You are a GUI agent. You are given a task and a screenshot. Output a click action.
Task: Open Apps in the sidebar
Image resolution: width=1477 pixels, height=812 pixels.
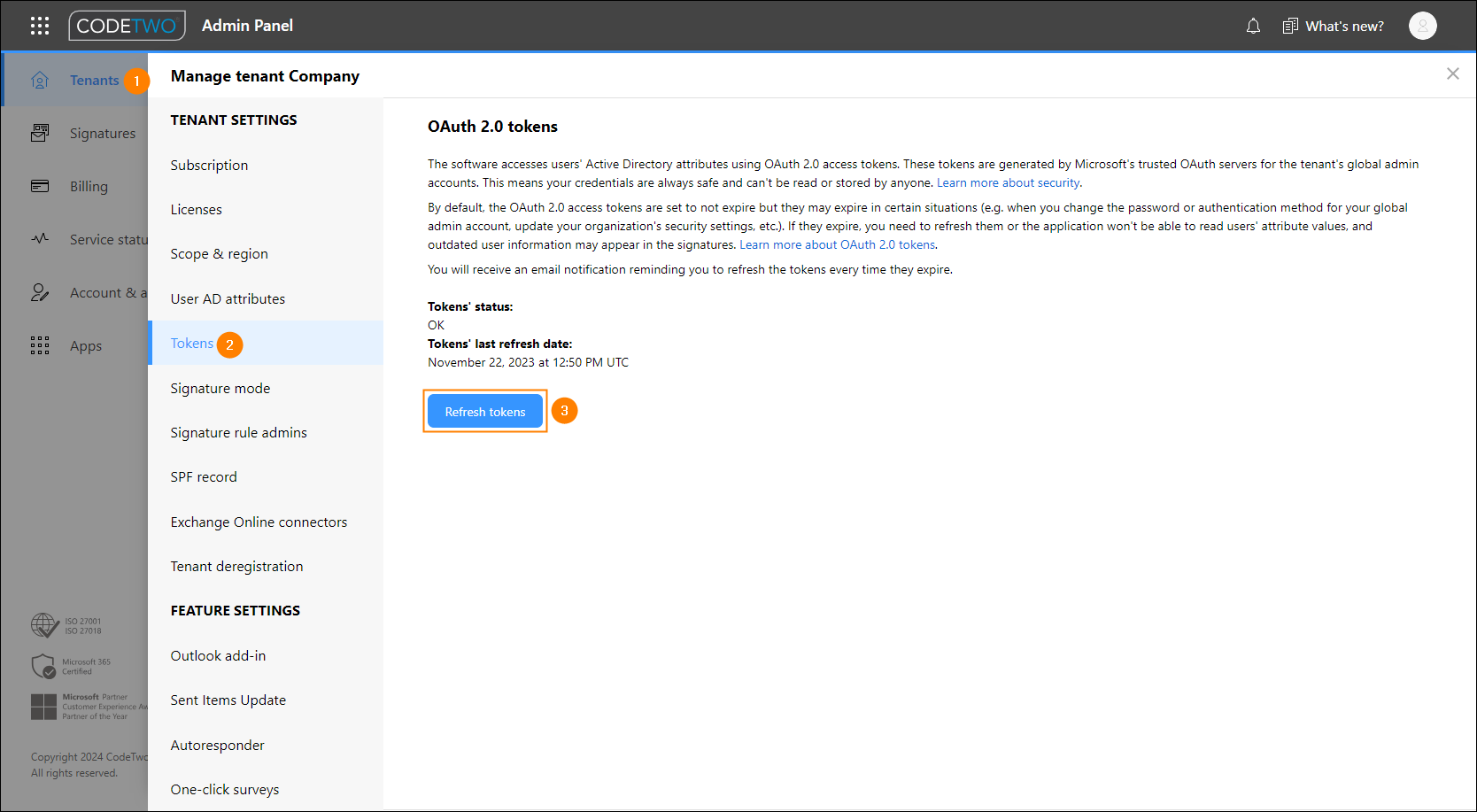[74, 345]
